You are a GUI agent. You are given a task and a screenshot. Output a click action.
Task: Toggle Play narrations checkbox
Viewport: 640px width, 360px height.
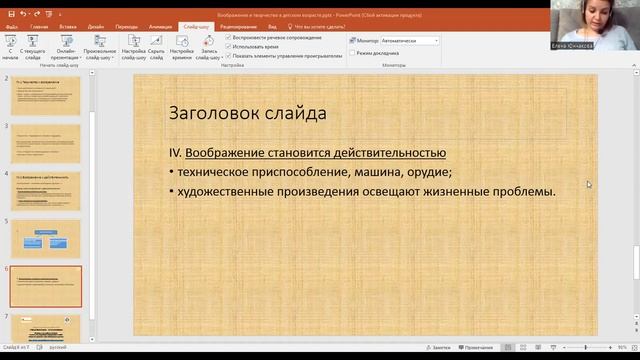[x=228, y=37]
